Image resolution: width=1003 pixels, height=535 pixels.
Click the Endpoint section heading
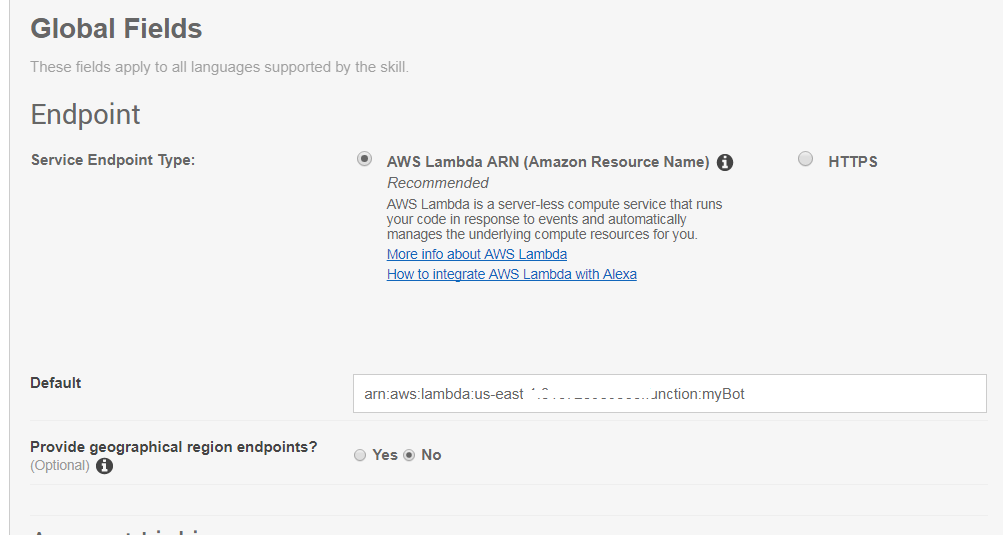pyautogui.click(x=86, y=115)
